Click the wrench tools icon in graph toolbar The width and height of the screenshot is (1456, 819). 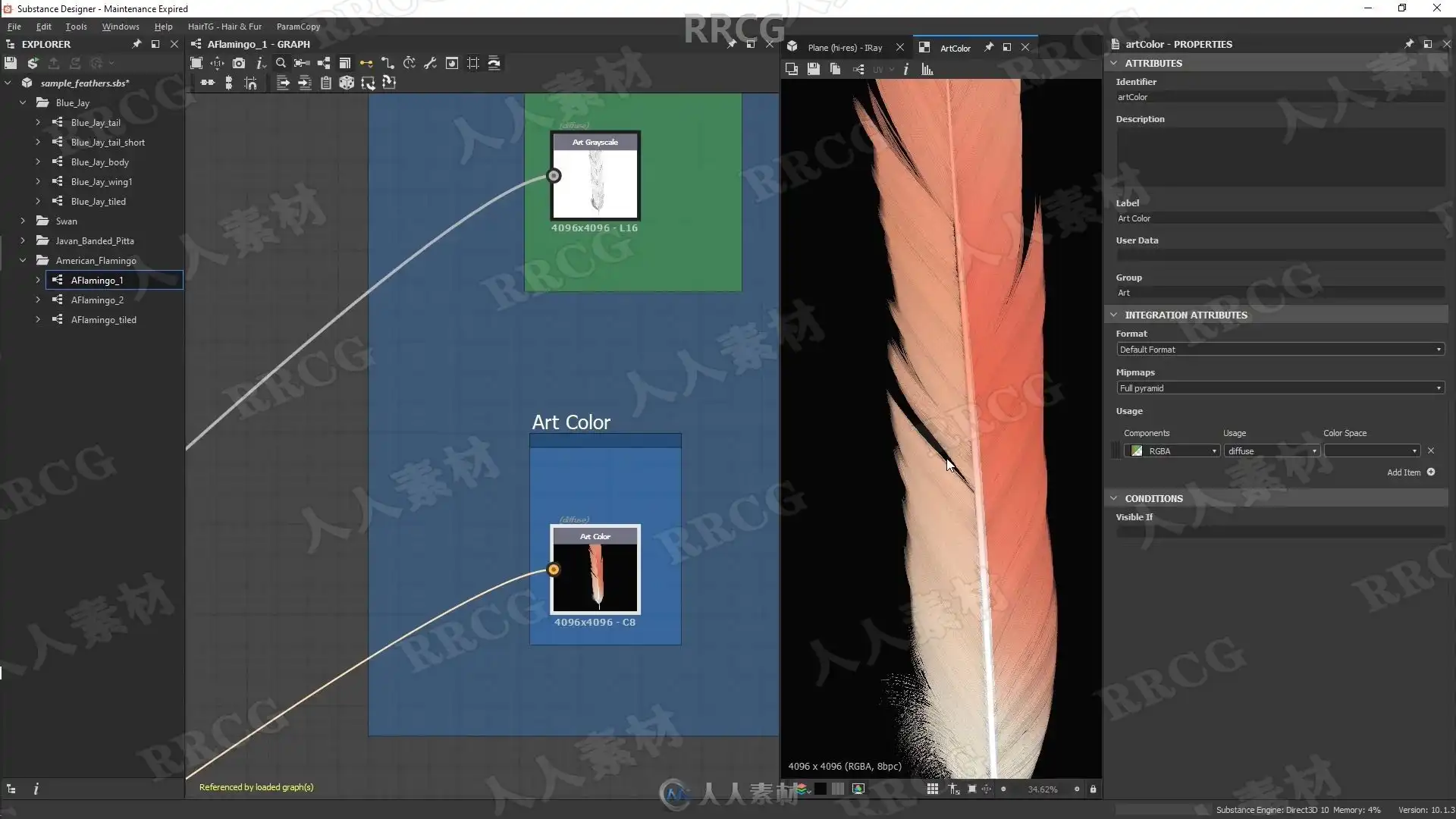[x=430, y=63]
